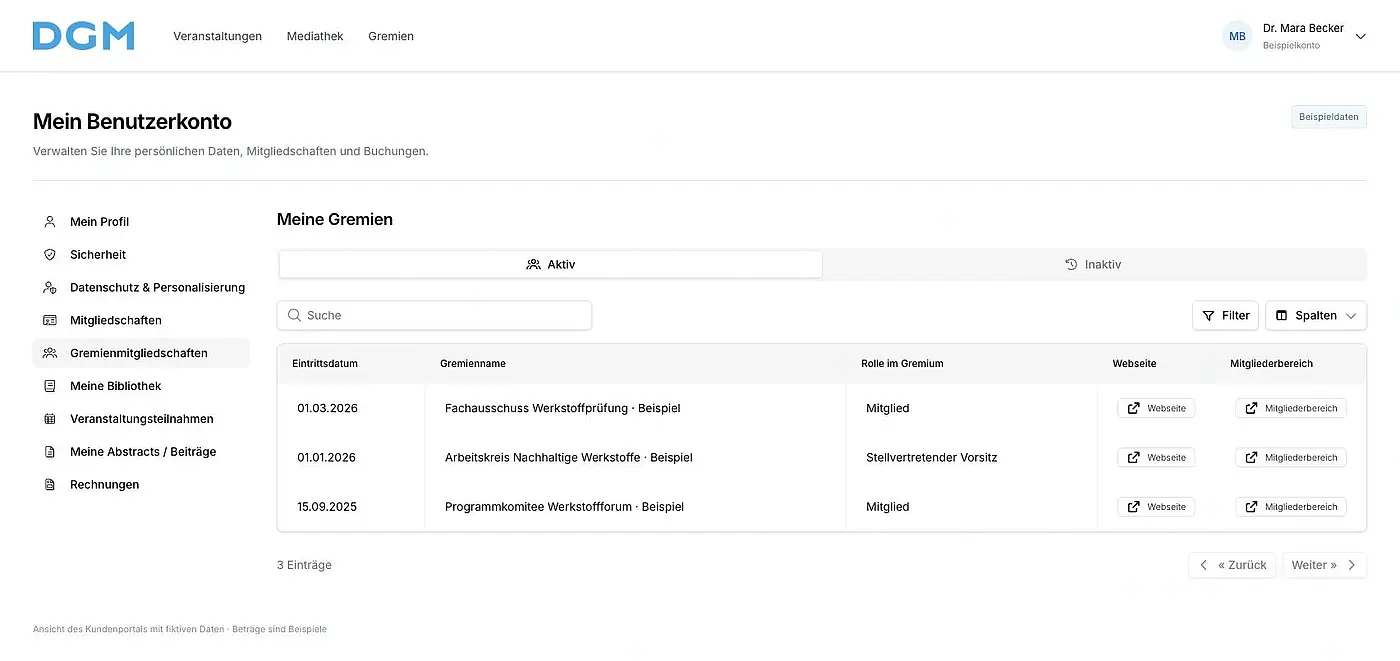Focus the Suche search field
This screenshot has width=1400, height=661.
434,315
